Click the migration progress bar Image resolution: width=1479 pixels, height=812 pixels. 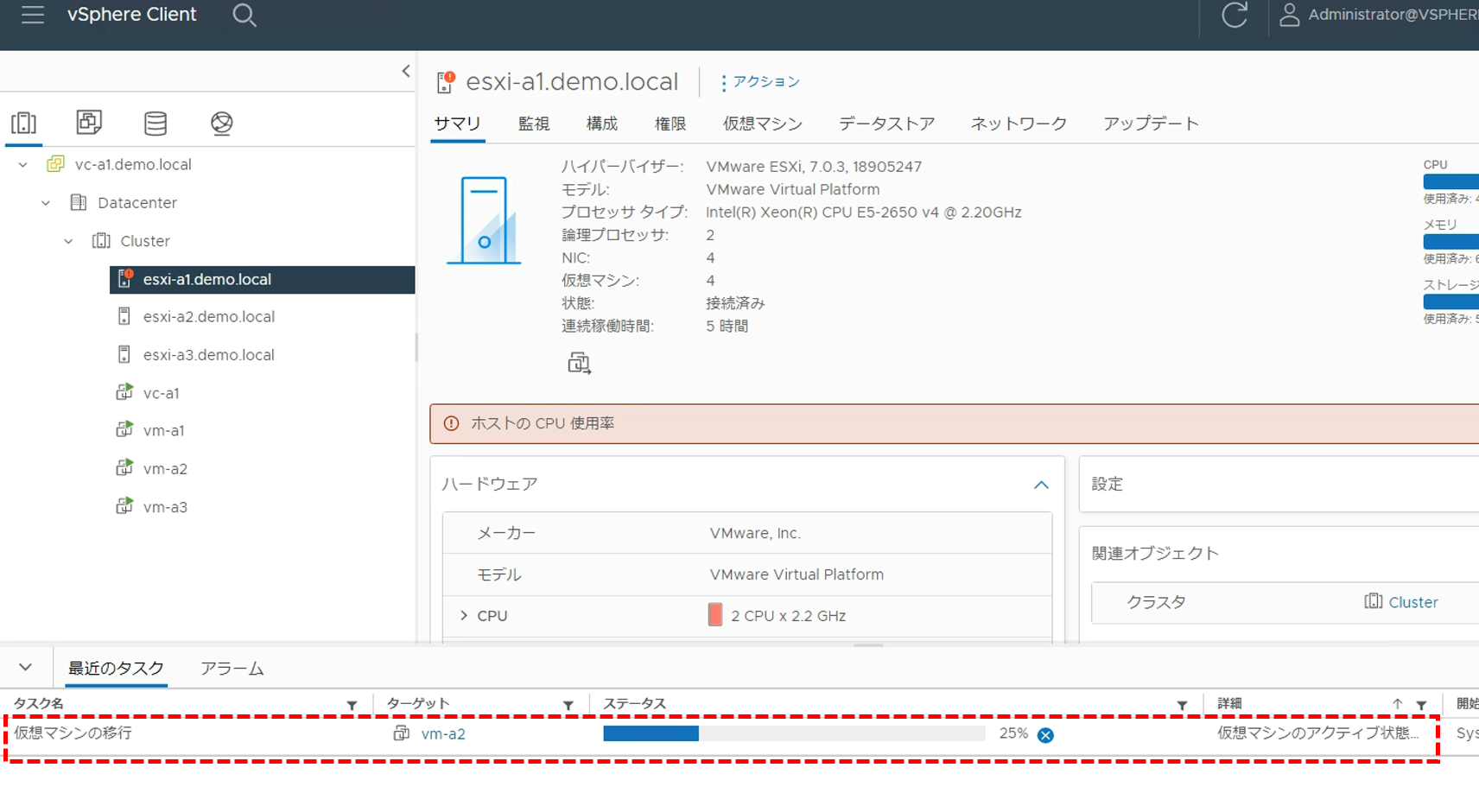793,733
